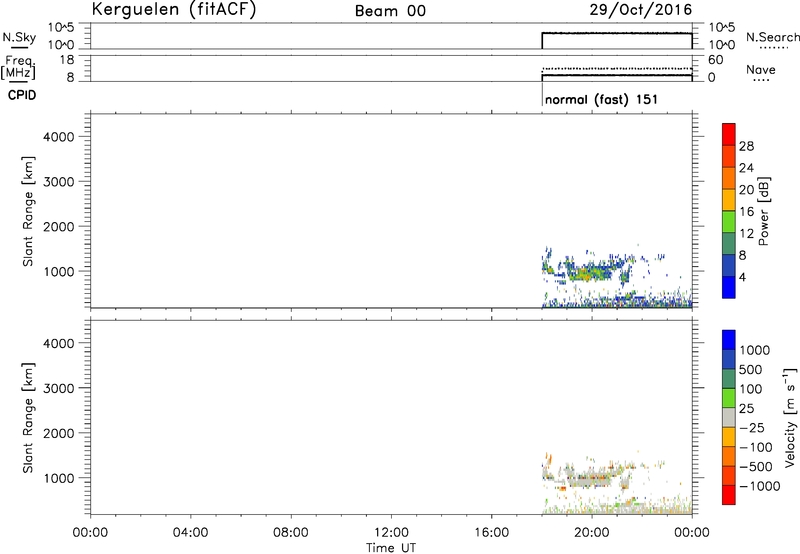Click the "04:00" time tick label
This screenshot has width=800, height=554.
tap(190, 533)
